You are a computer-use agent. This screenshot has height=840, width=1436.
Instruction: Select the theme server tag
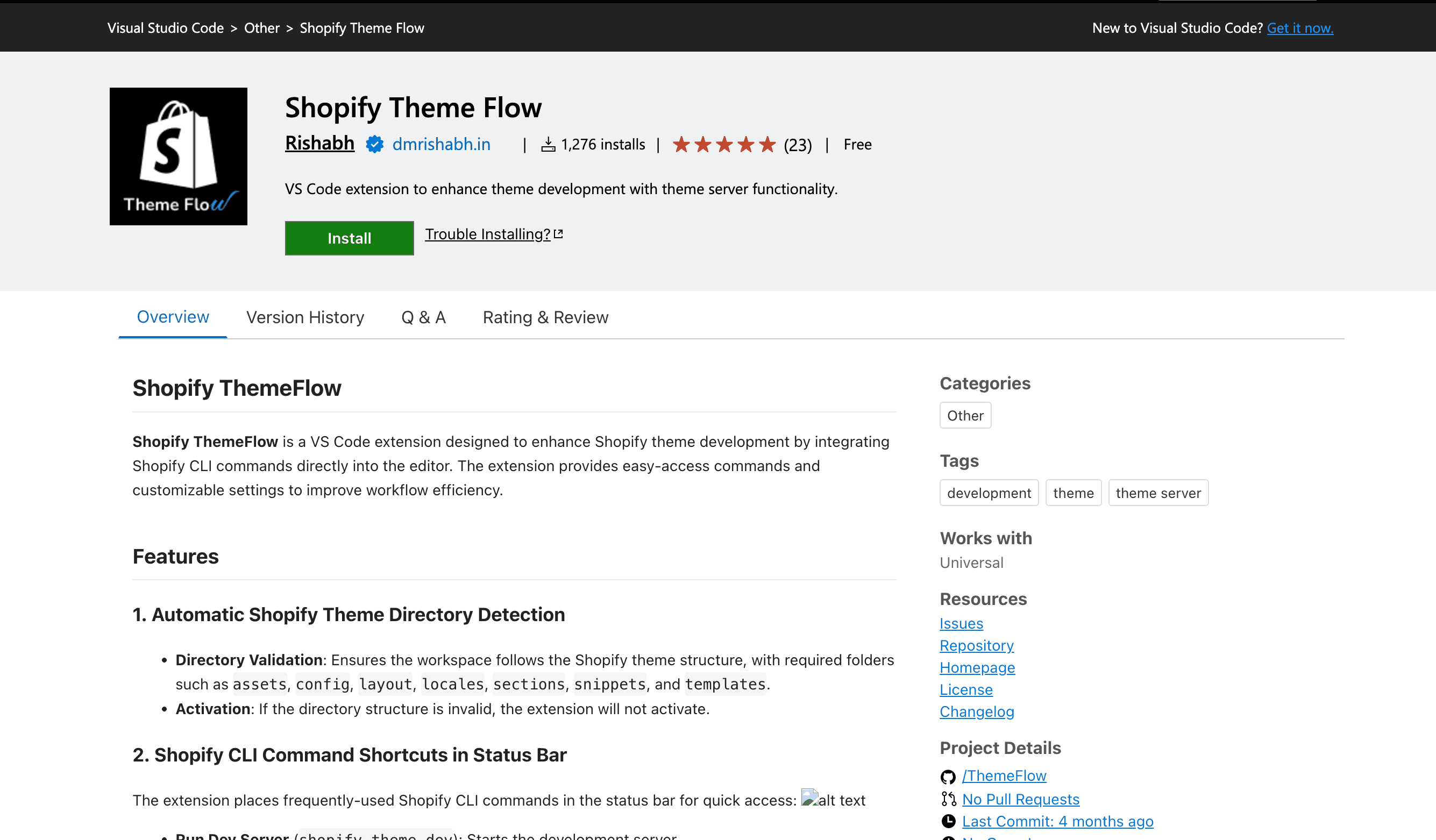[x=1158, y=493]
